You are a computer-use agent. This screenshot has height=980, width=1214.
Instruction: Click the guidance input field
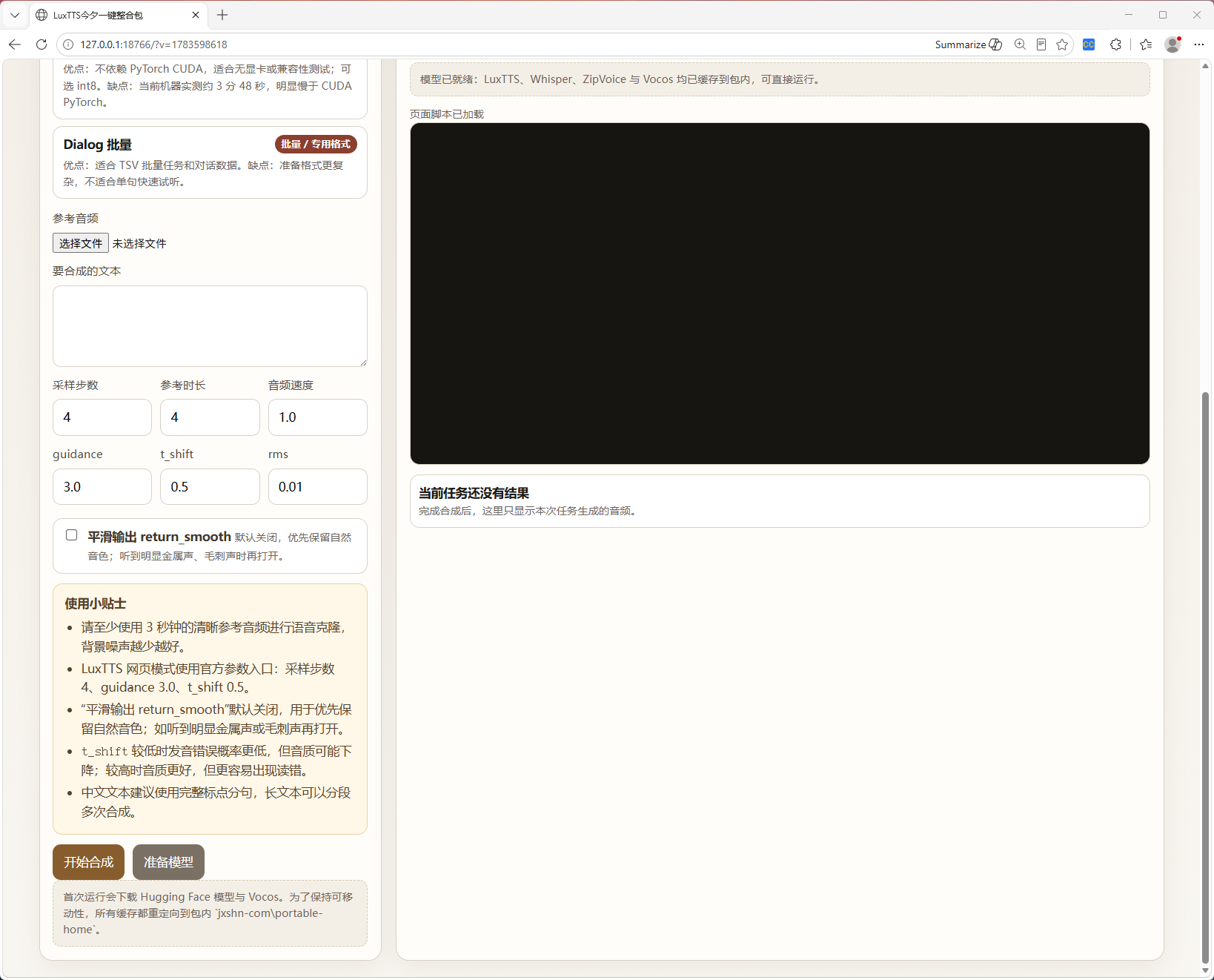coord(102,487)
